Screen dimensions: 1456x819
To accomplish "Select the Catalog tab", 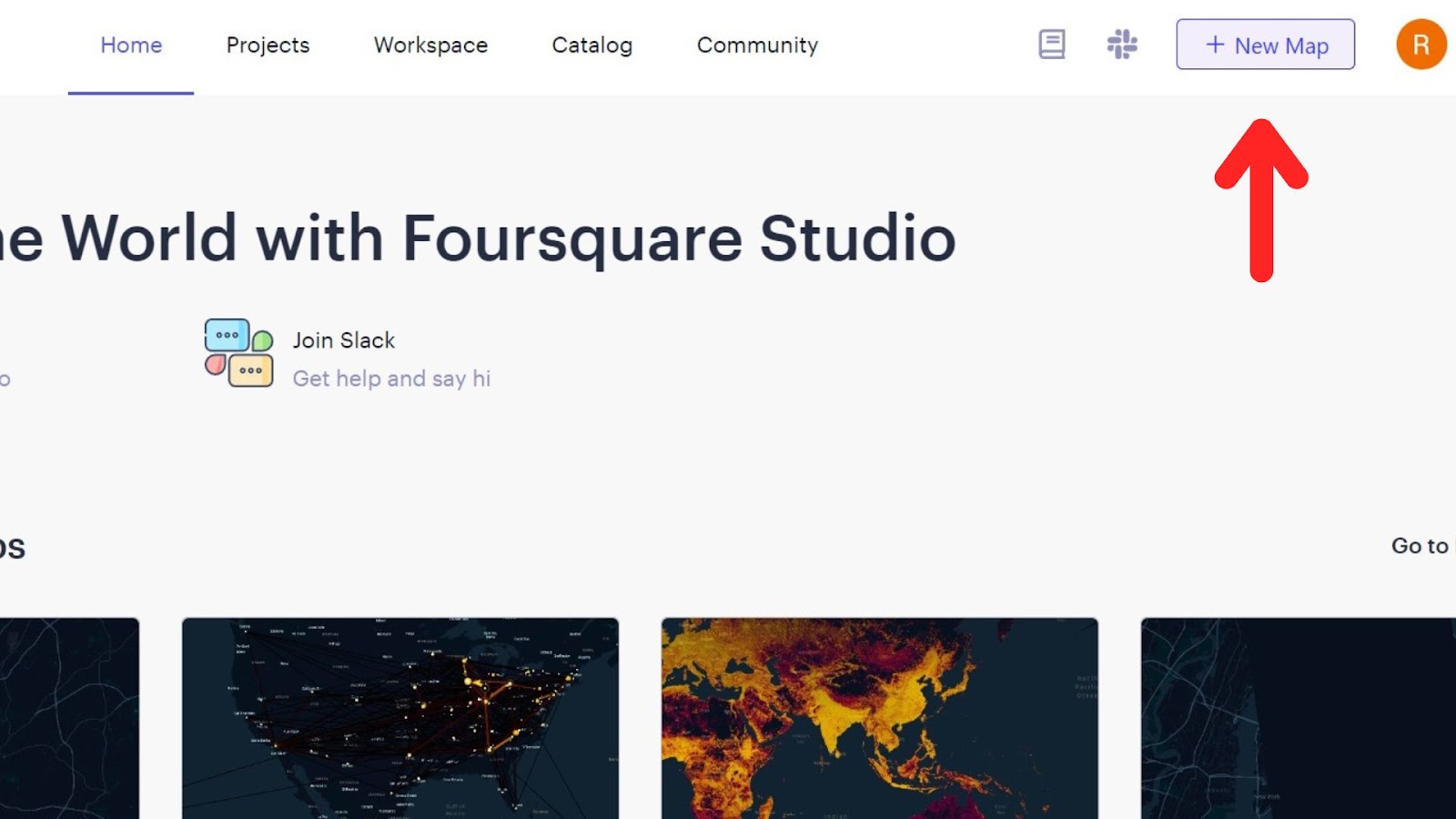I will click(x=591, y=45).
